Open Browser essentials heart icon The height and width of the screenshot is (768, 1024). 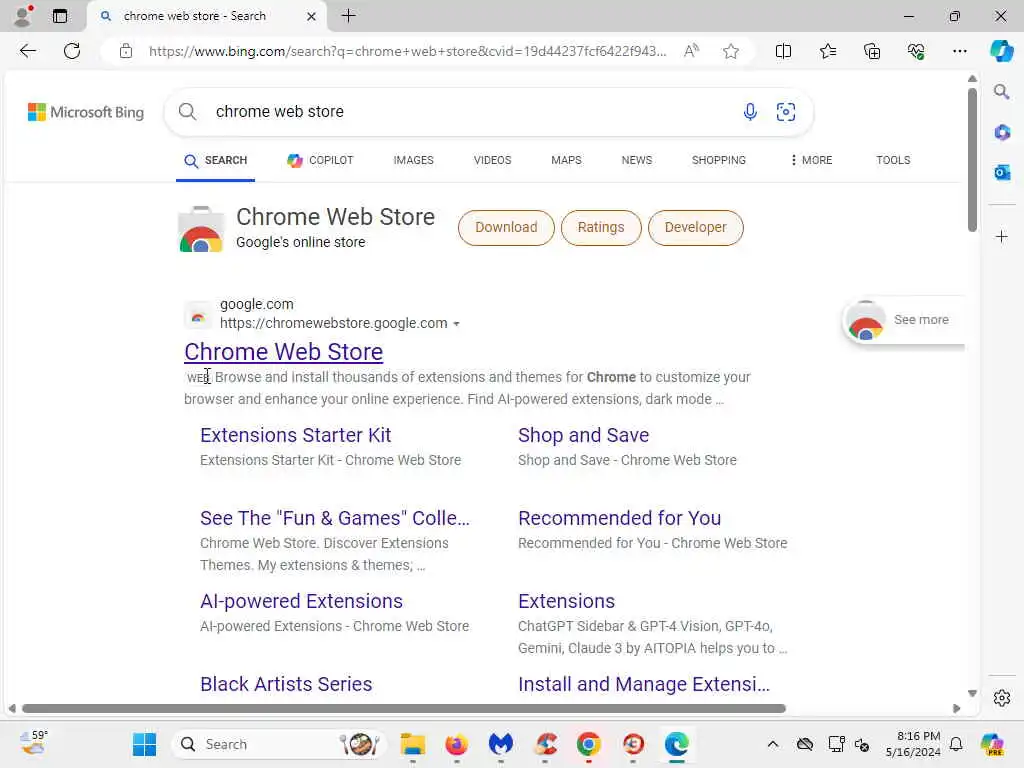pyautogui.click(x=916, y=51)
